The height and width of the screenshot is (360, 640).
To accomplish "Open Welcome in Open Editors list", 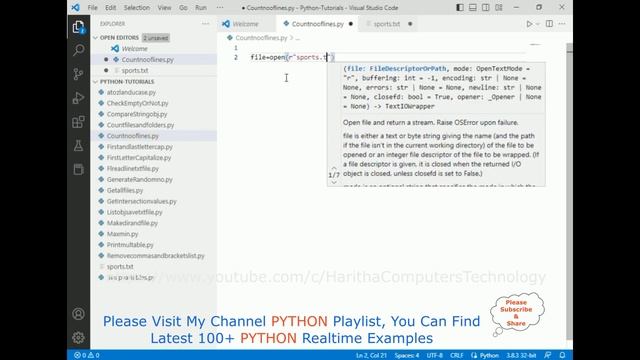I will point(134,49).
